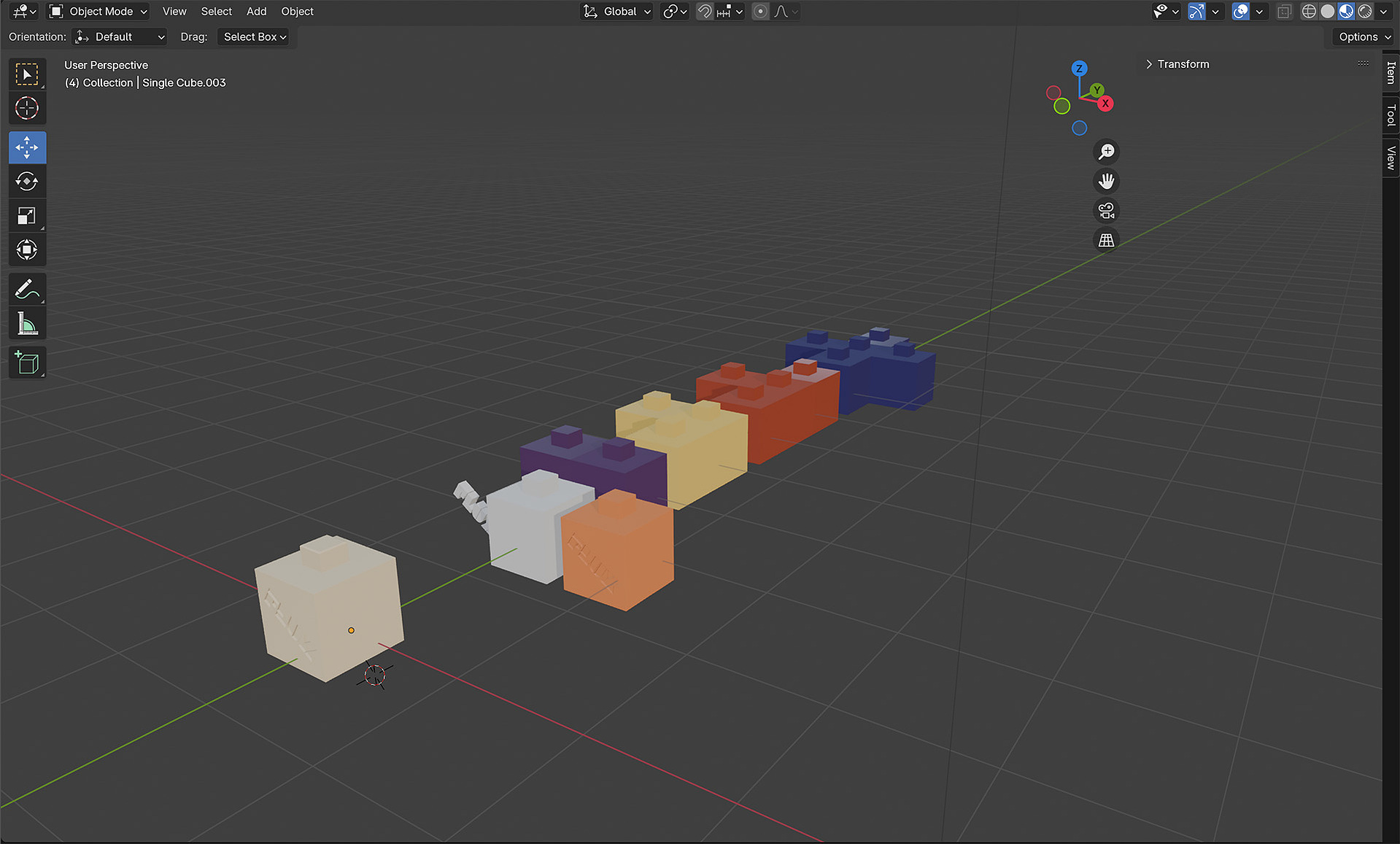Select the Add Cube tool
The width and height of the screenshot is (1400, 844).
click(x=27, y=363)
